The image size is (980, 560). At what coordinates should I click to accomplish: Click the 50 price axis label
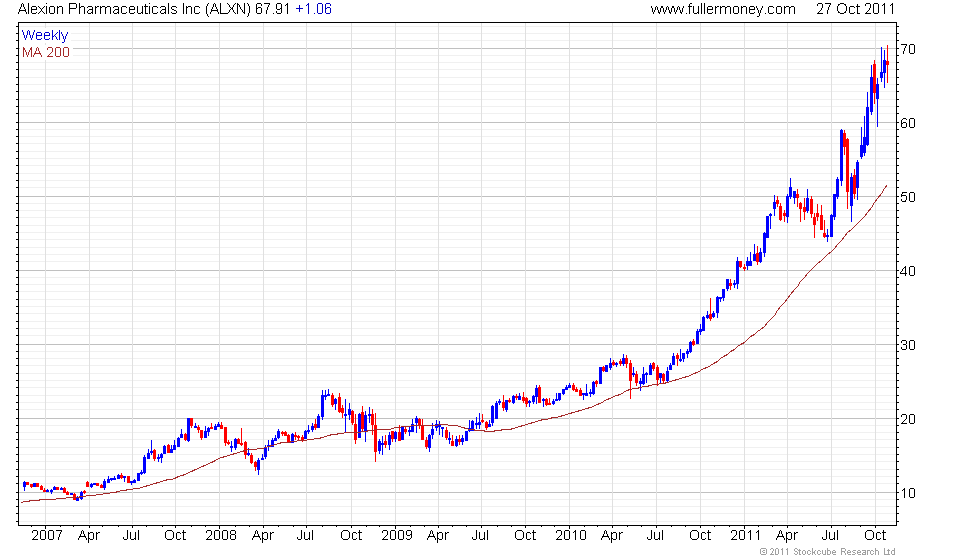point(908,198)
